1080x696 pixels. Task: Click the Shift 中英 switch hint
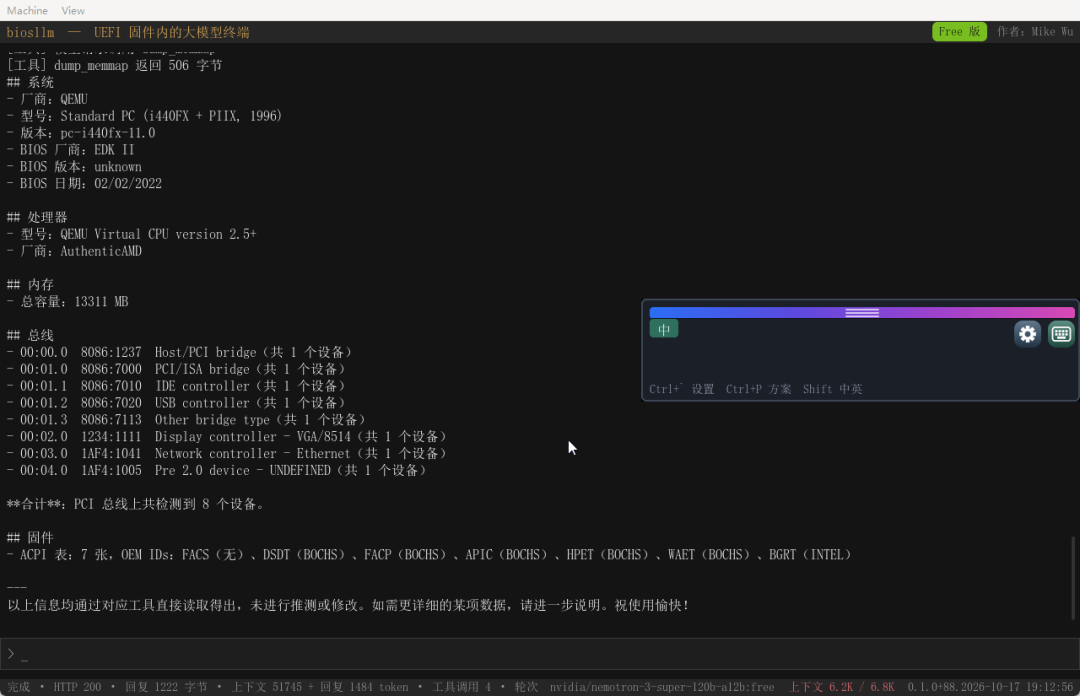coord(832,389)
